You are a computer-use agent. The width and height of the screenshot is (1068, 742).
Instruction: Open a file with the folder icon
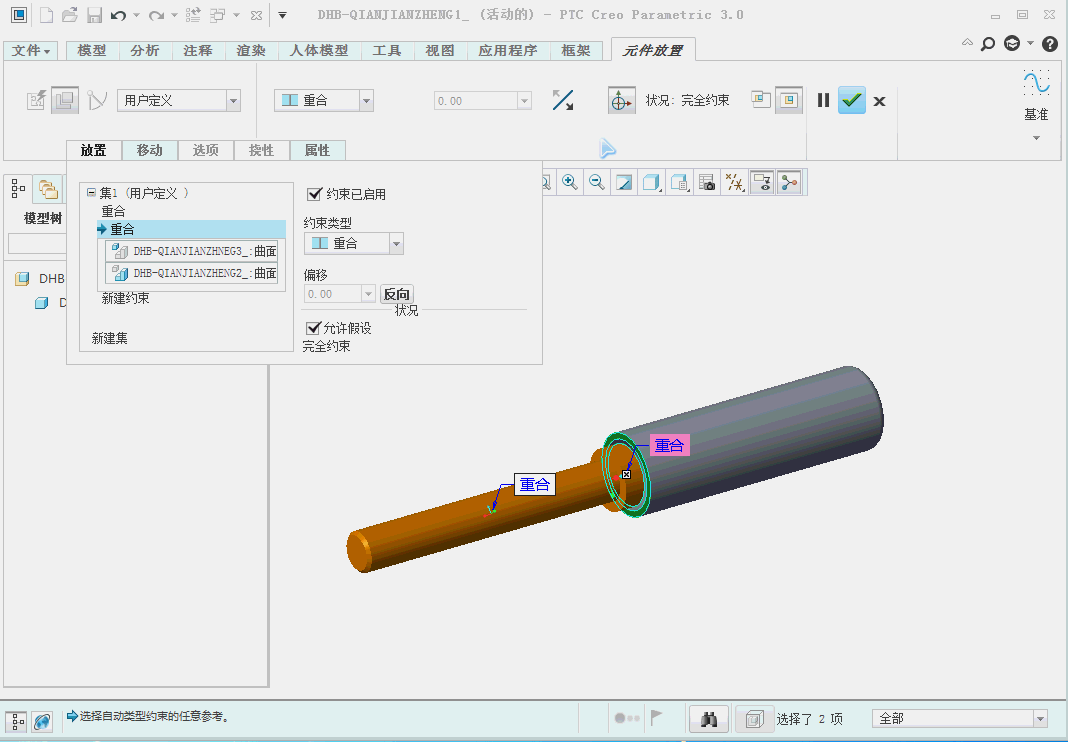[69, 15]
